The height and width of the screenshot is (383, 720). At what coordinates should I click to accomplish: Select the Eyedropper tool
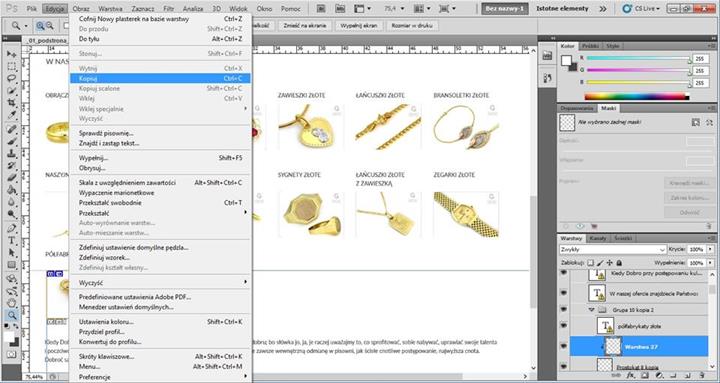[x=11, y=115]
